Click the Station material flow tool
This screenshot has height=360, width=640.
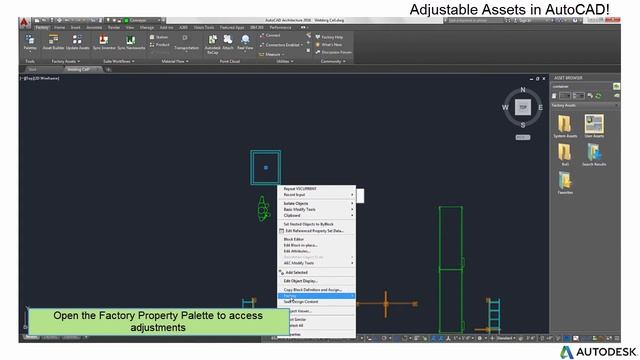coord(159,37)
